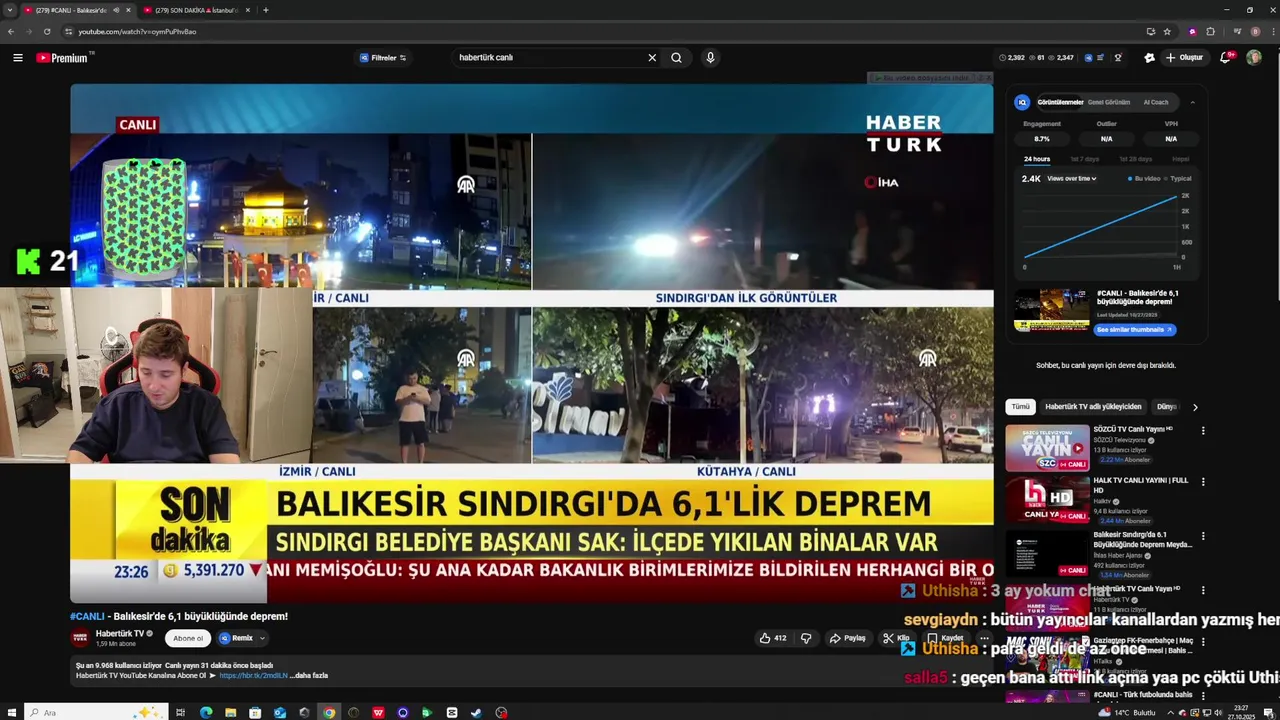Click the address bar URL

[x=137, y=31]
